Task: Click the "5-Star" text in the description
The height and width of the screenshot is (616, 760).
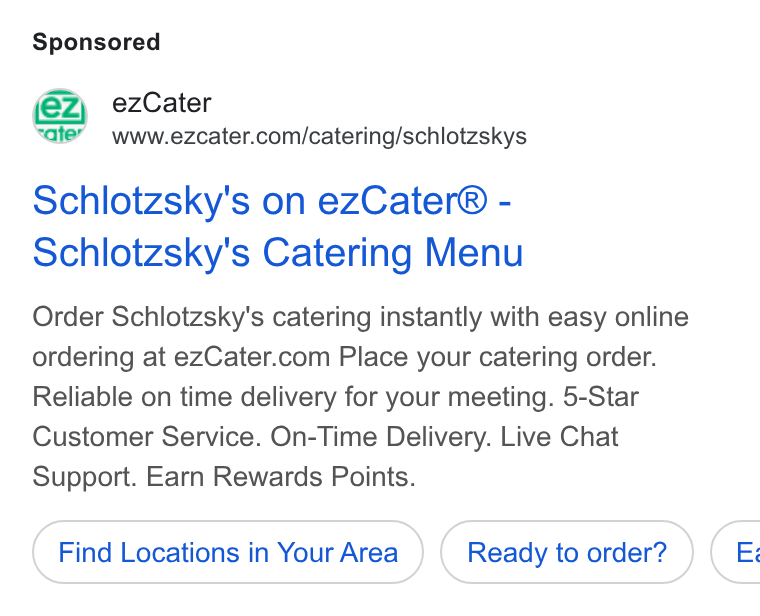Action: click(x=601, y=397)
